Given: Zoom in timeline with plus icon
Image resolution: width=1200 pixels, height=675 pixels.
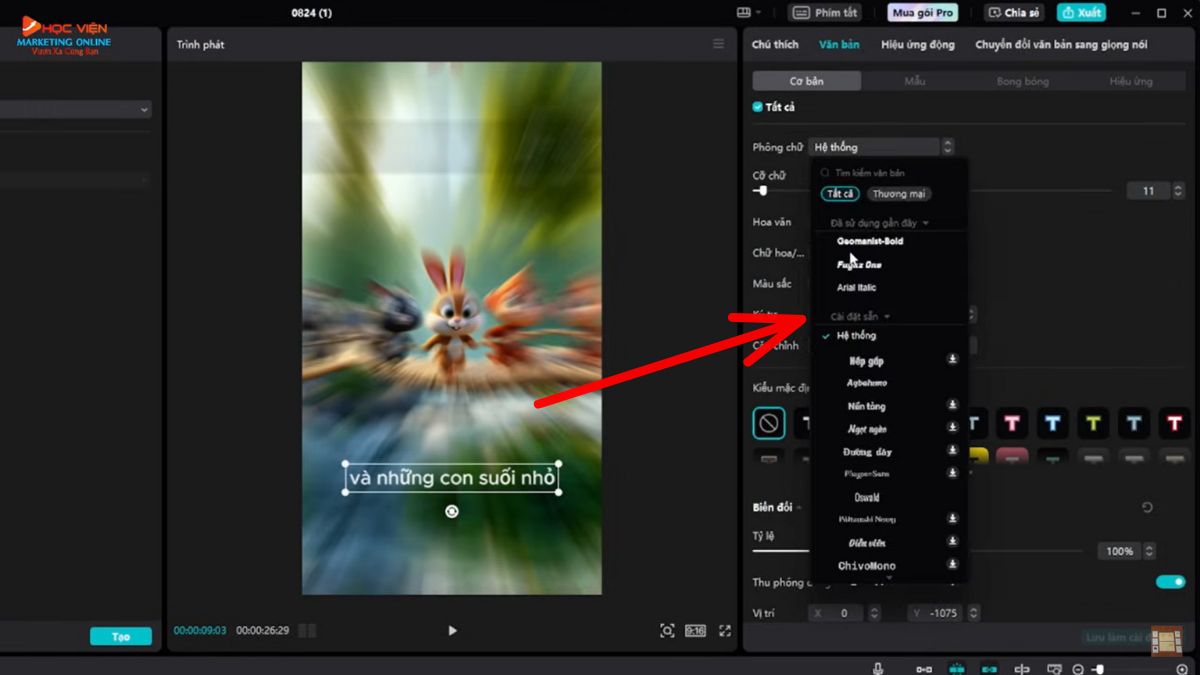Looking at the screenshot, I should click(1182, 669).
